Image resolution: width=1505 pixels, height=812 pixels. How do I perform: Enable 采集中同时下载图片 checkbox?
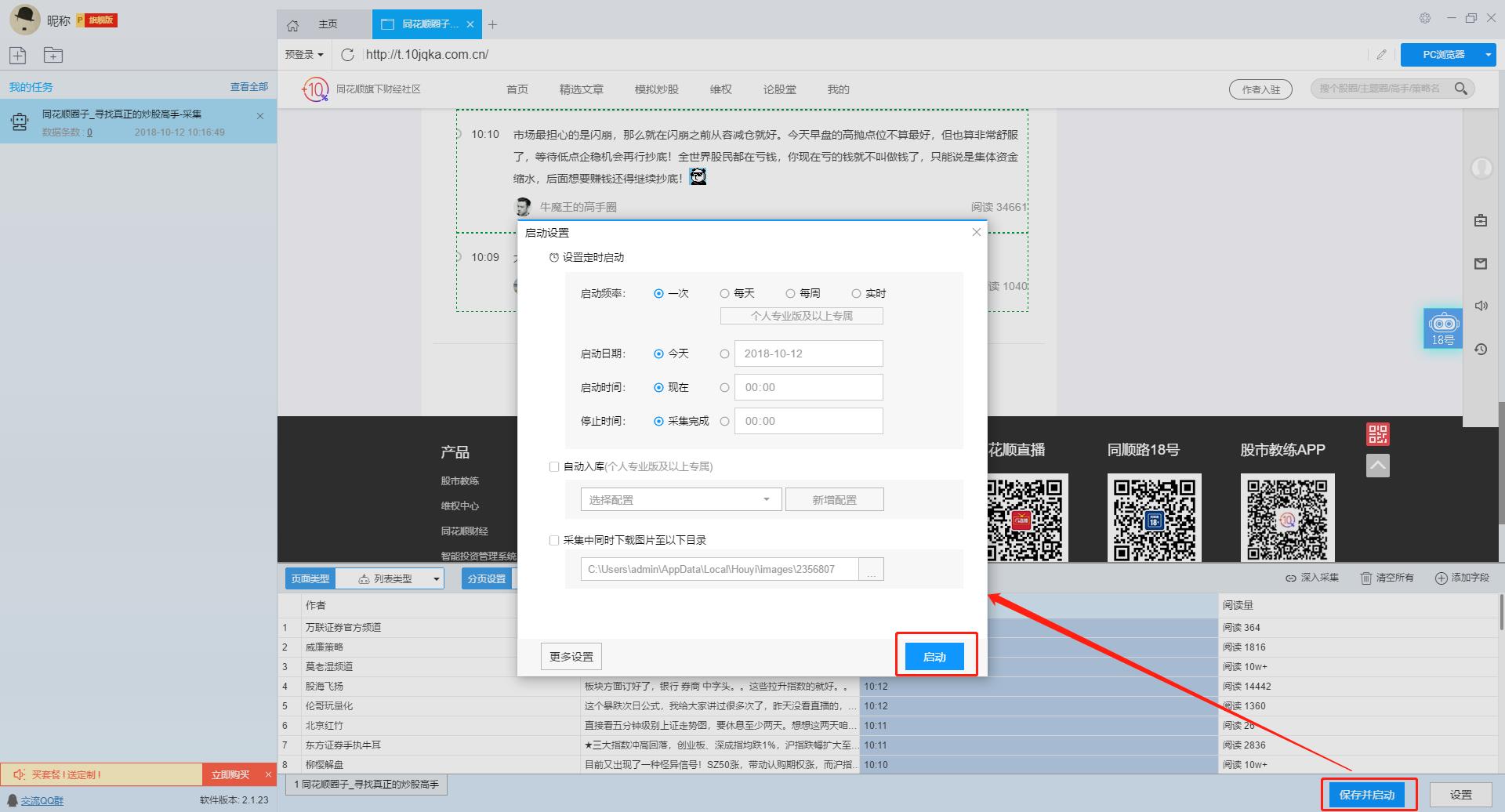[554, 540]
